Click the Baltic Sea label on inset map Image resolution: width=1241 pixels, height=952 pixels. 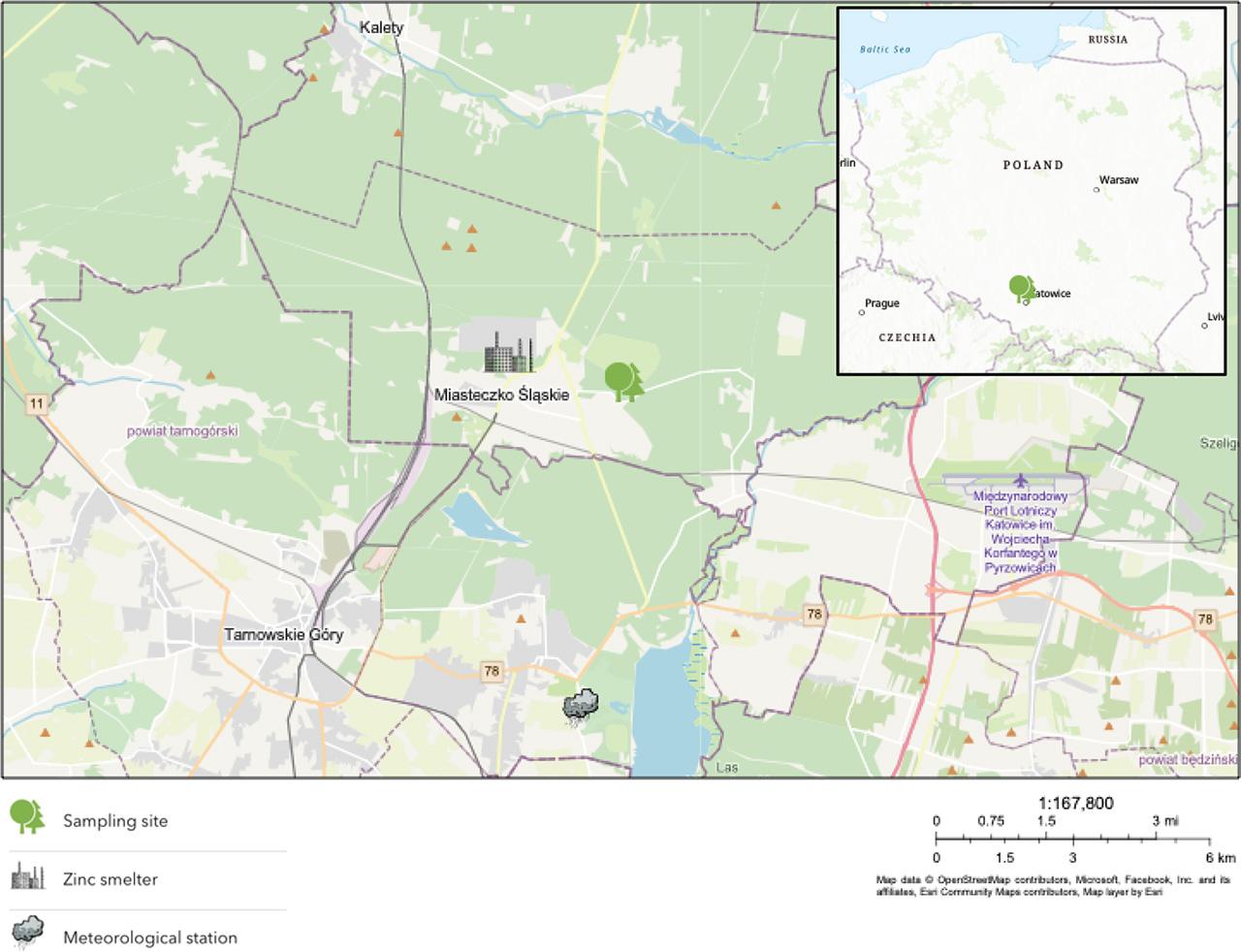click(x=884, y=49)
